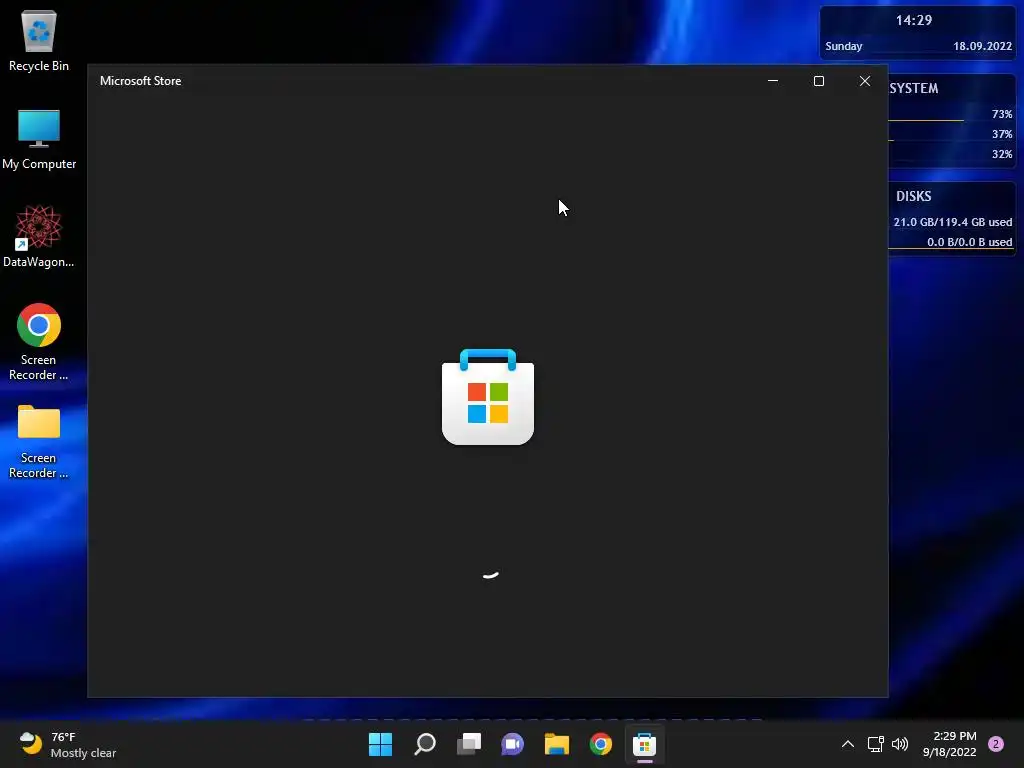
Task: Click the 14:29 clock gadget
Action: (x=914, y=20)
